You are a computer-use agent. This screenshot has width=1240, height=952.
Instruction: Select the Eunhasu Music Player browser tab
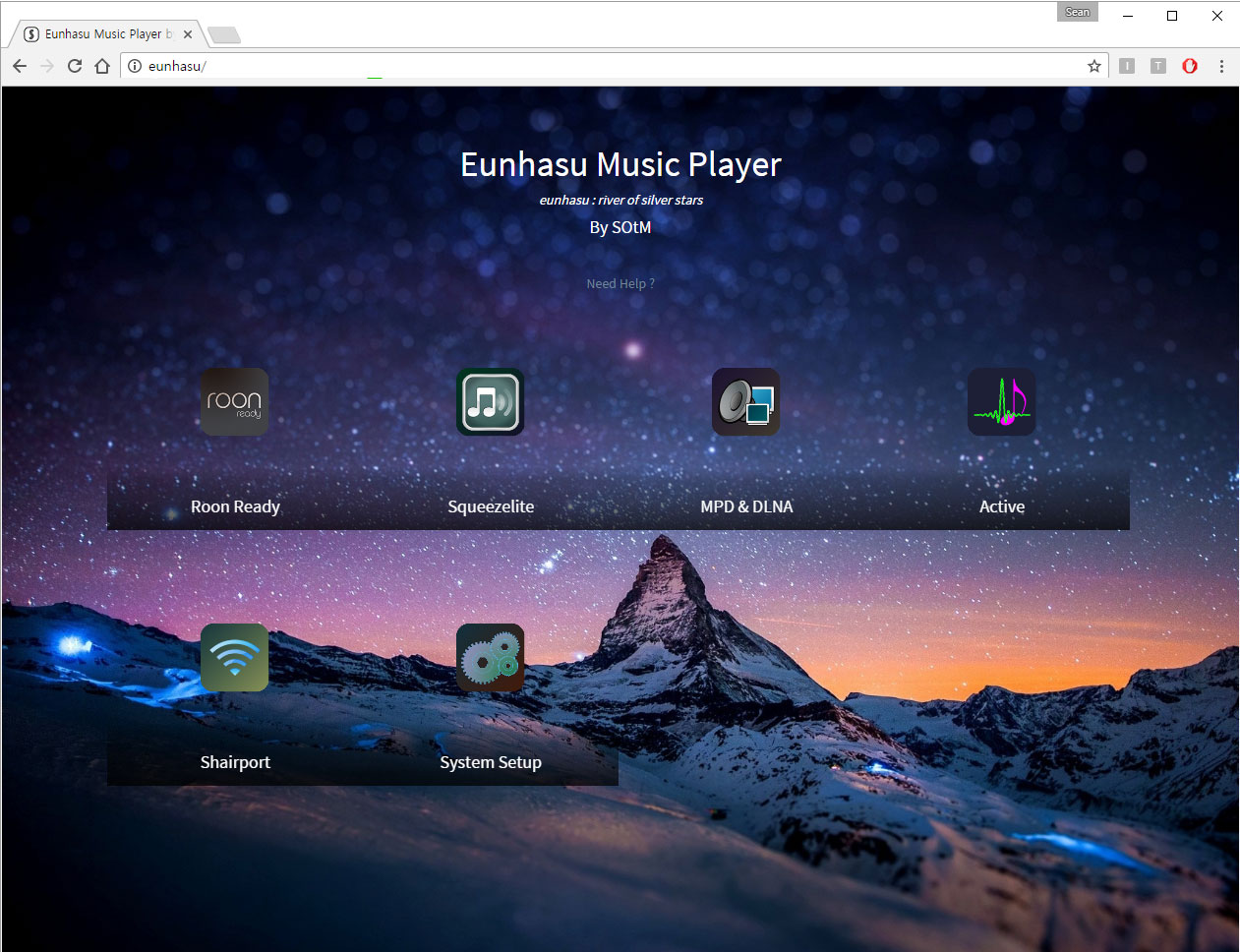106,33
